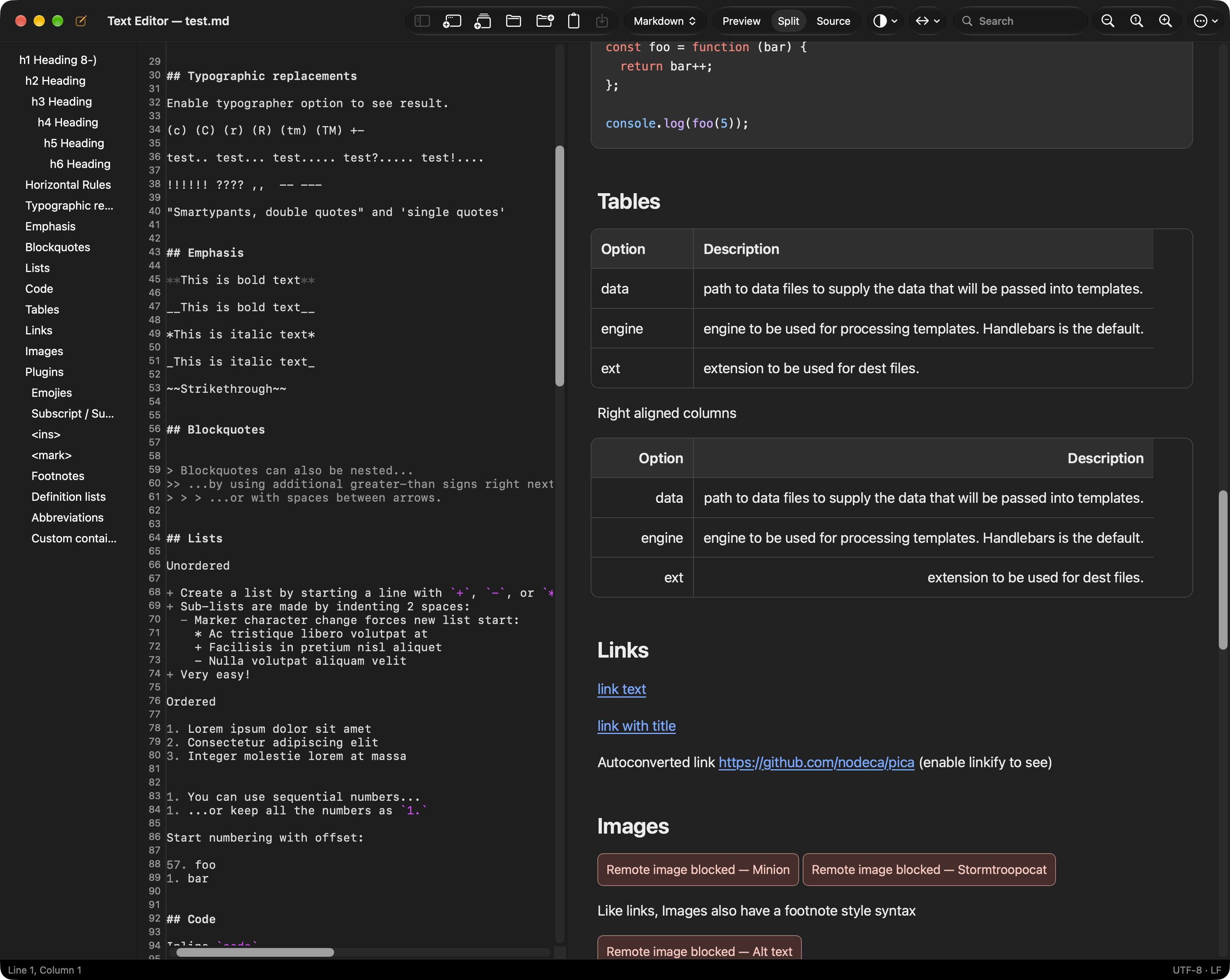Open the github.com/nodeca/pica link
Screen dimensions: 1230x980
(x=816, y=762)
